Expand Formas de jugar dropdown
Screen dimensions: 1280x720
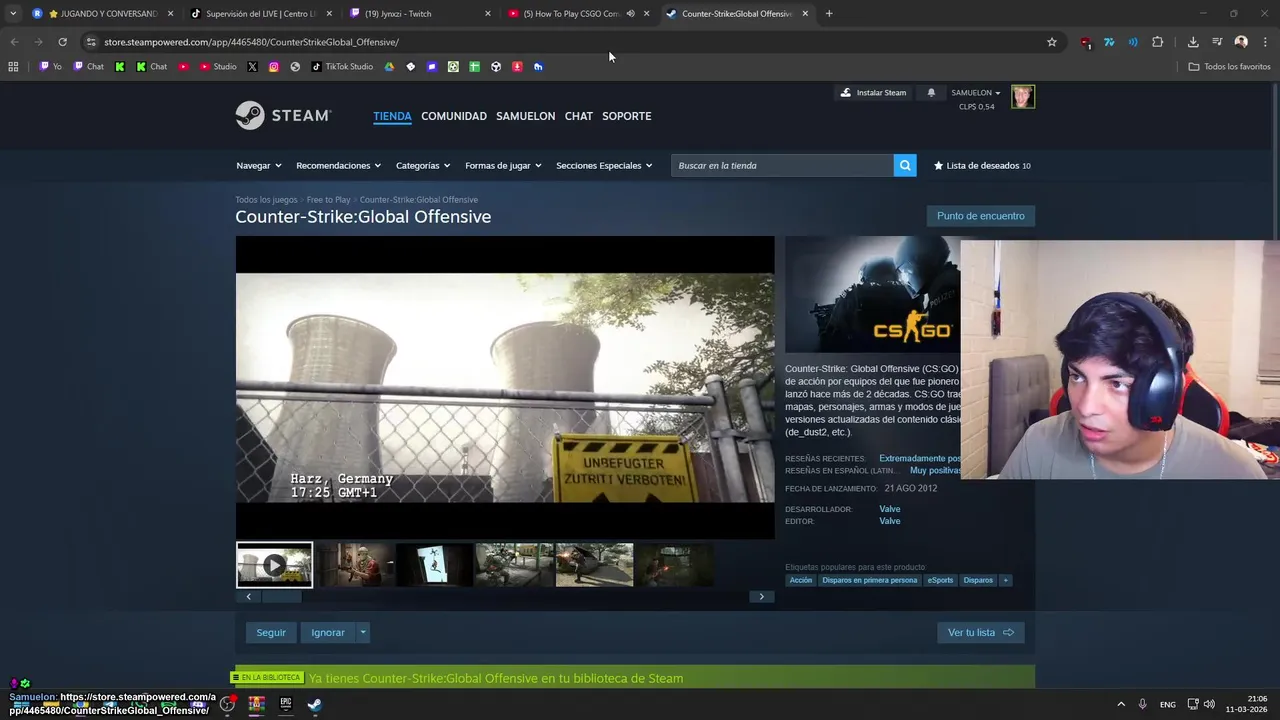click(x=503, y=166)
